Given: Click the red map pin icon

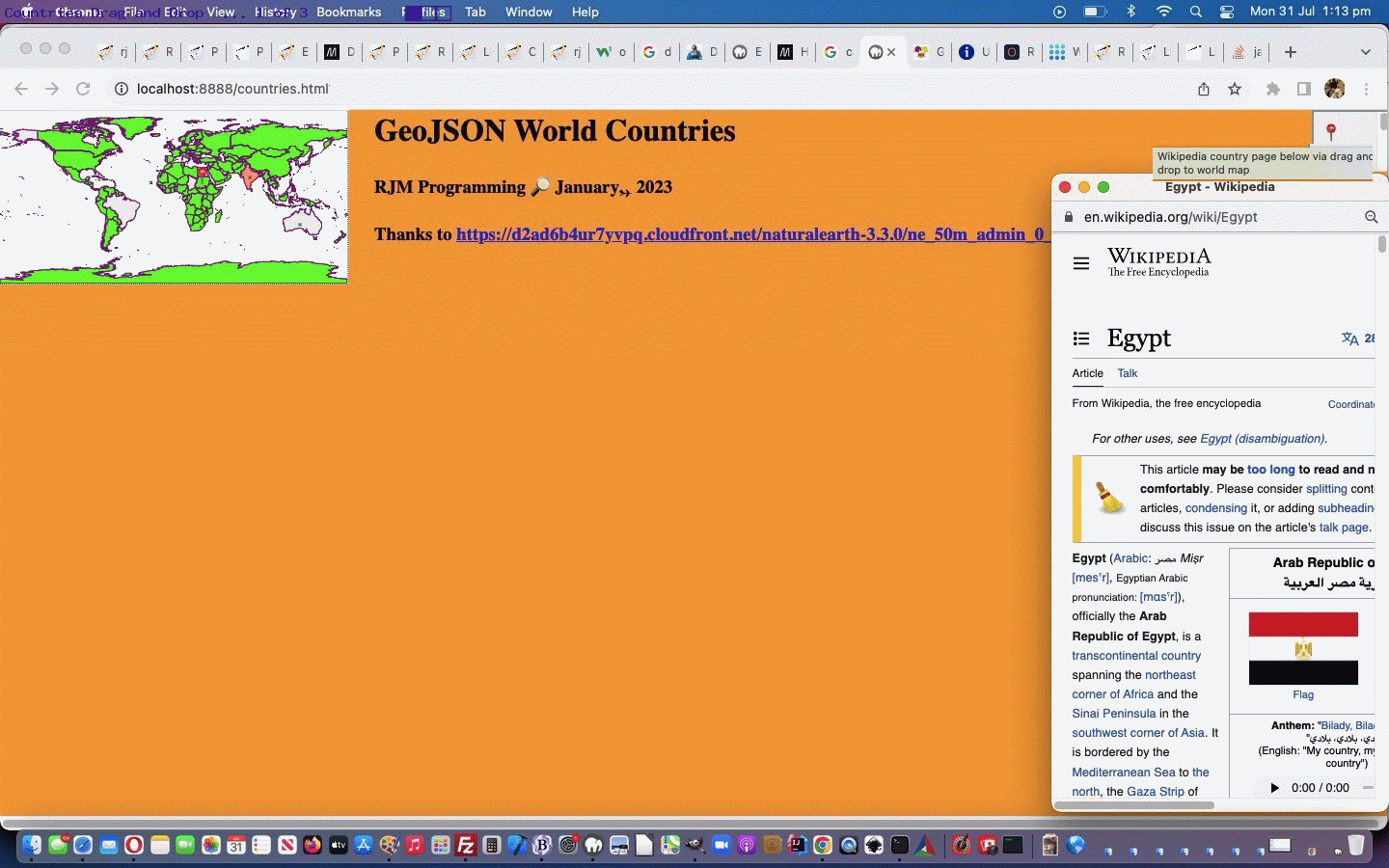Looking at the screenshot, I should click(x=1331, y=130).
